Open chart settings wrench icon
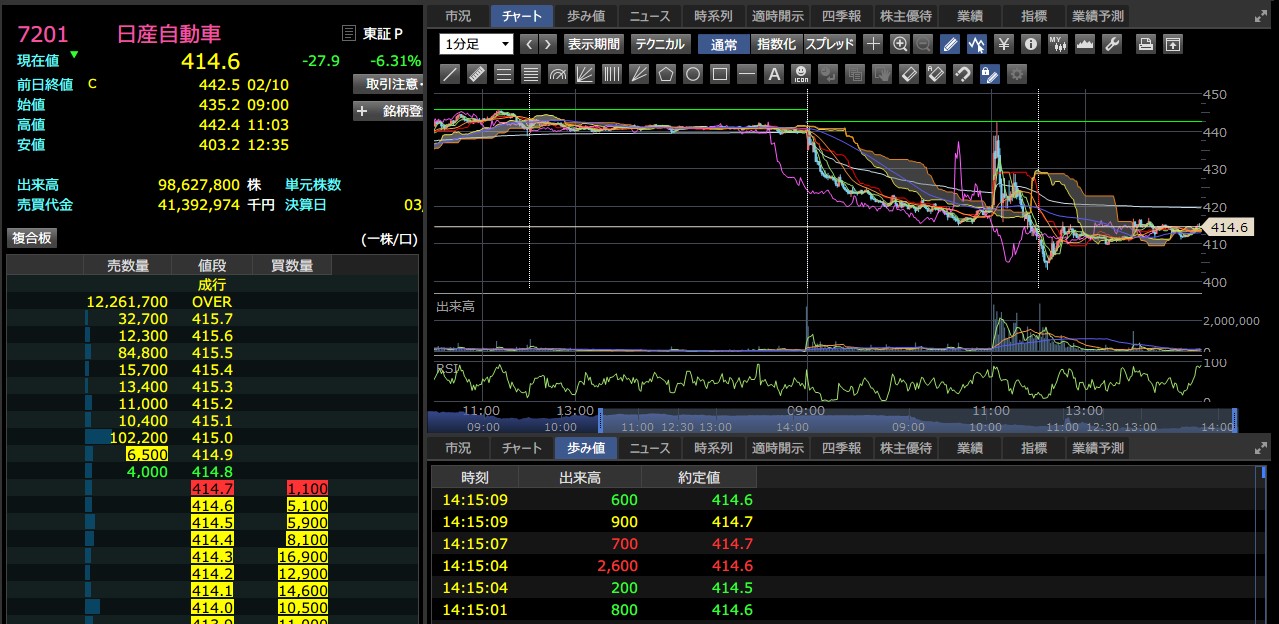The width and height of the screenshot is (1279, 624). point(1112,44)
